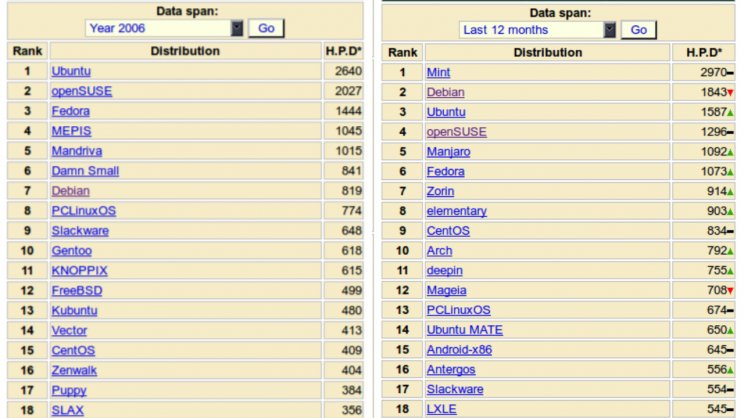The image size is (744, 418).
Task: Click Go button beside Last 12 months
Action: pyautogui.click(x=639, y=30)
